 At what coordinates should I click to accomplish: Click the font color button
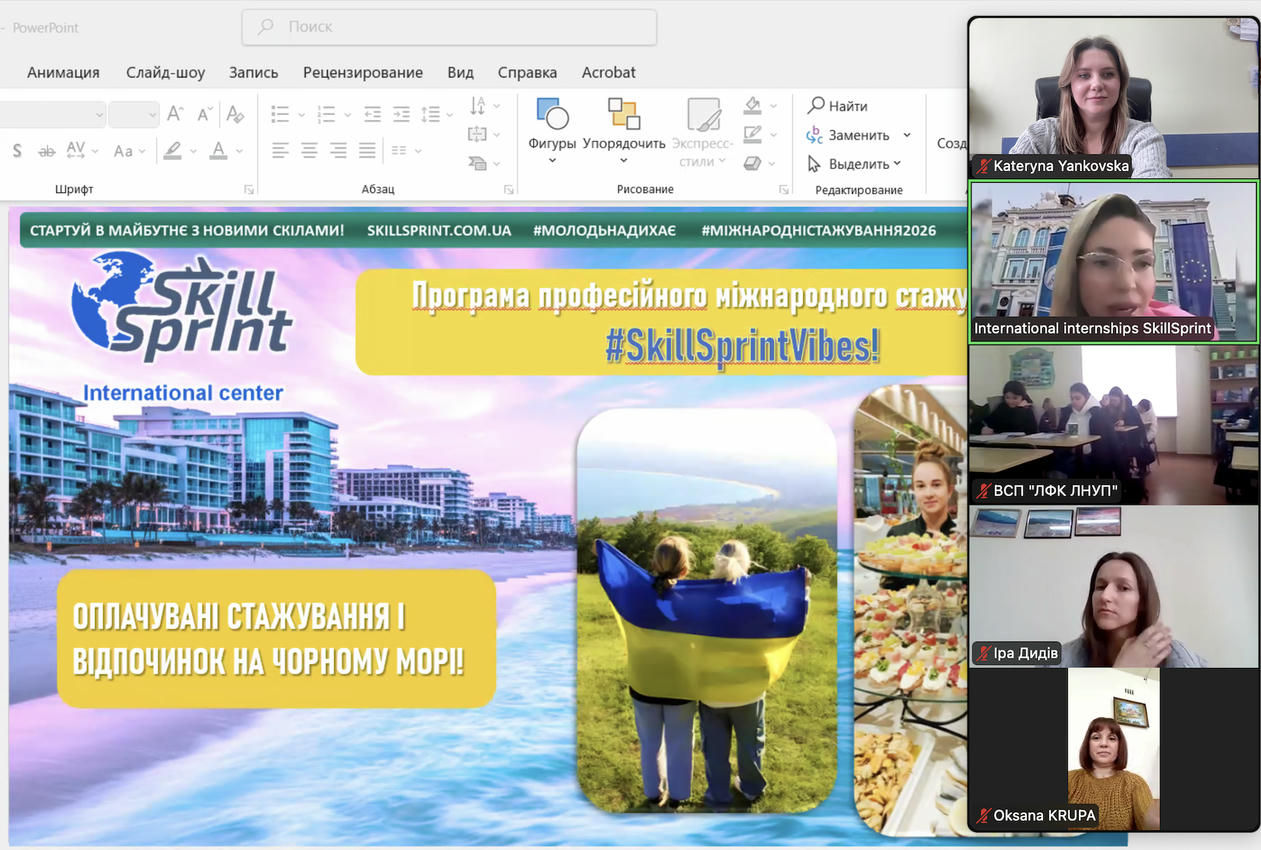tap(219, 151)
